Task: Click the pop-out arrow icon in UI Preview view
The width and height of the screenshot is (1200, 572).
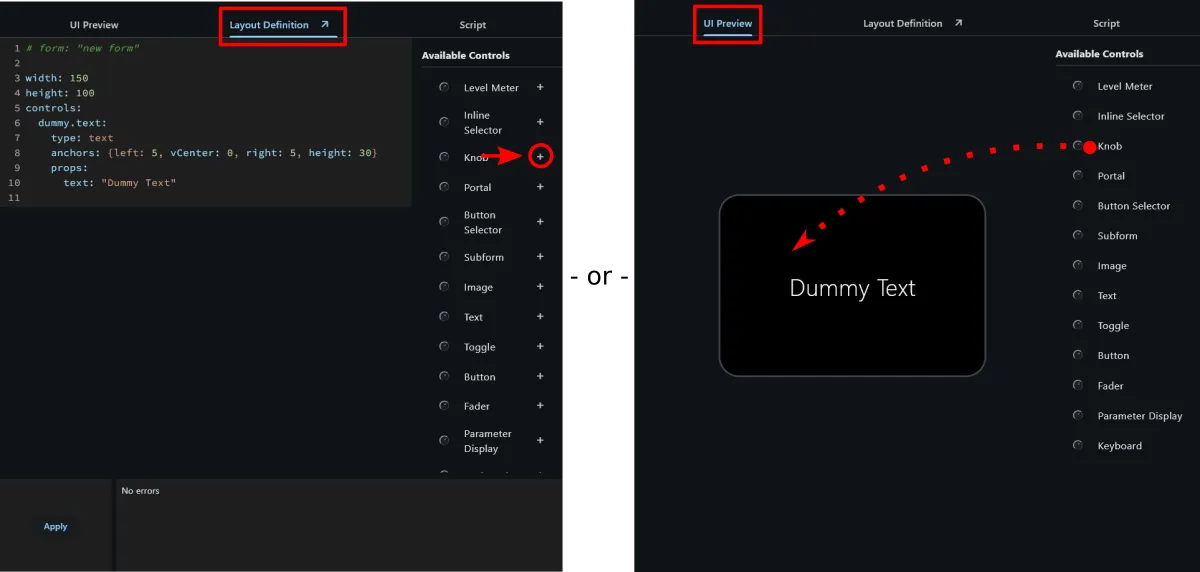Action: click(958, 23)
